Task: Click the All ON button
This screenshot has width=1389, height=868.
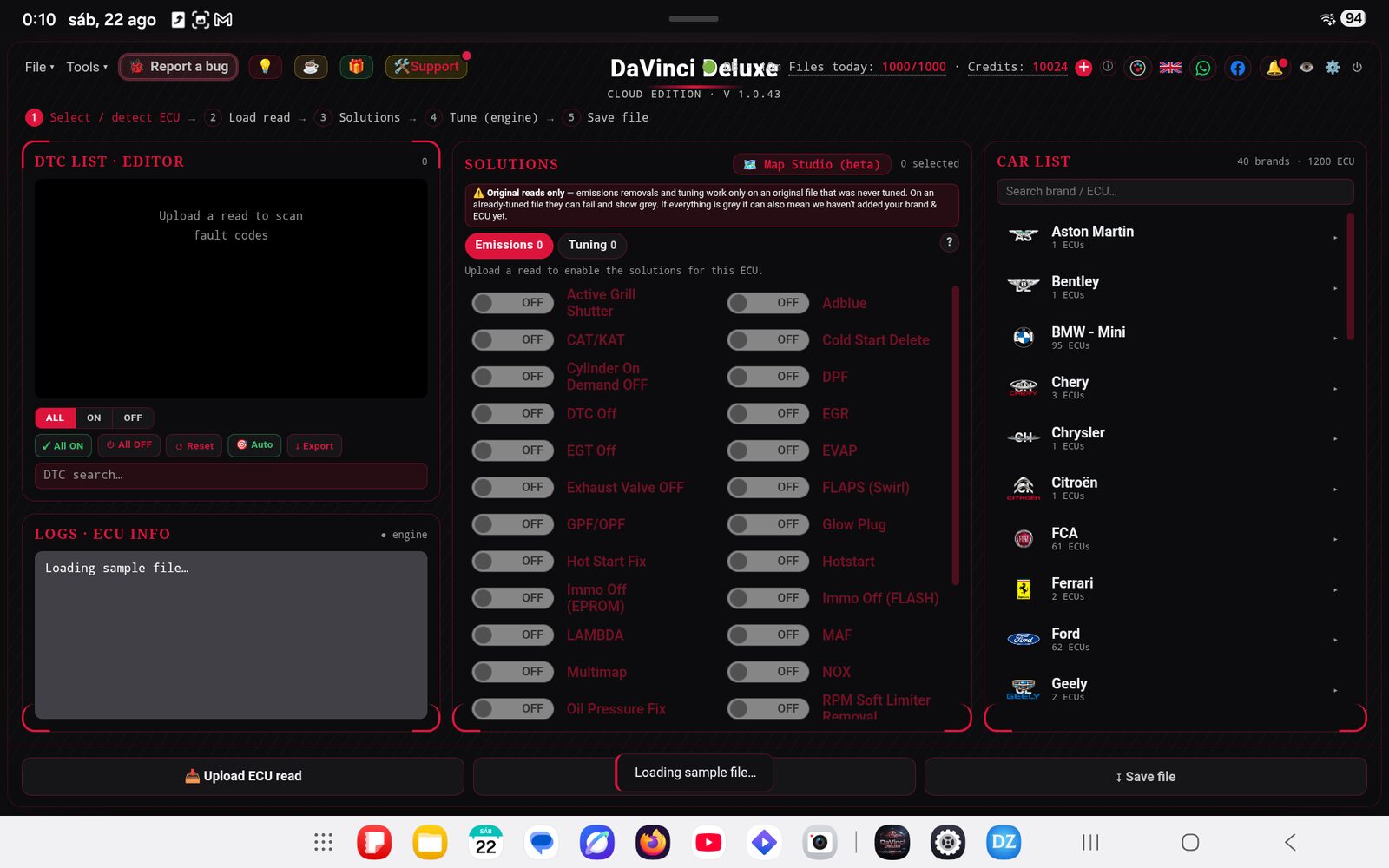Action: coord(63,445)
